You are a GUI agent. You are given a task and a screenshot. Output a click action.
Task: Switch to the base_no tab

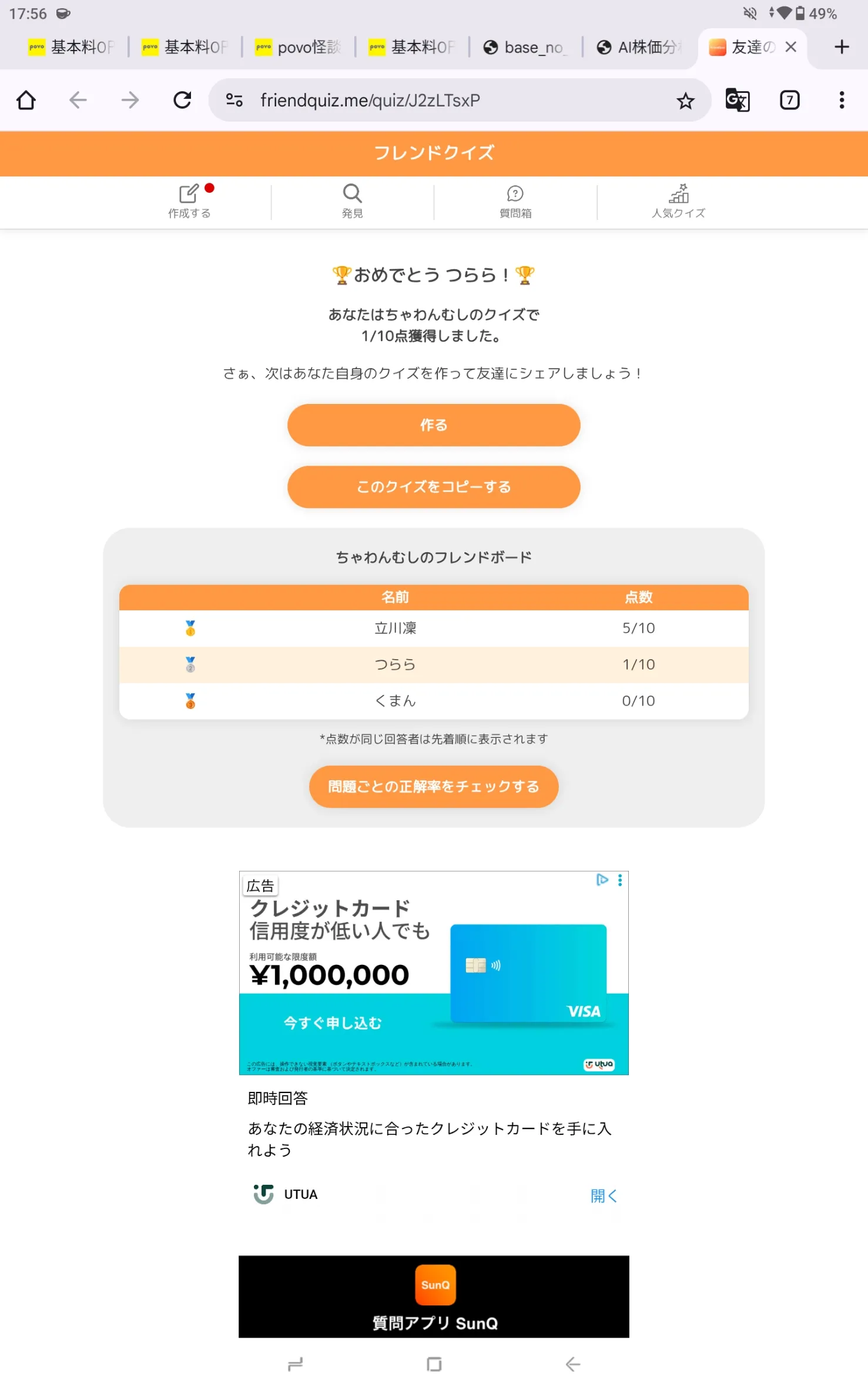point(525,47)
